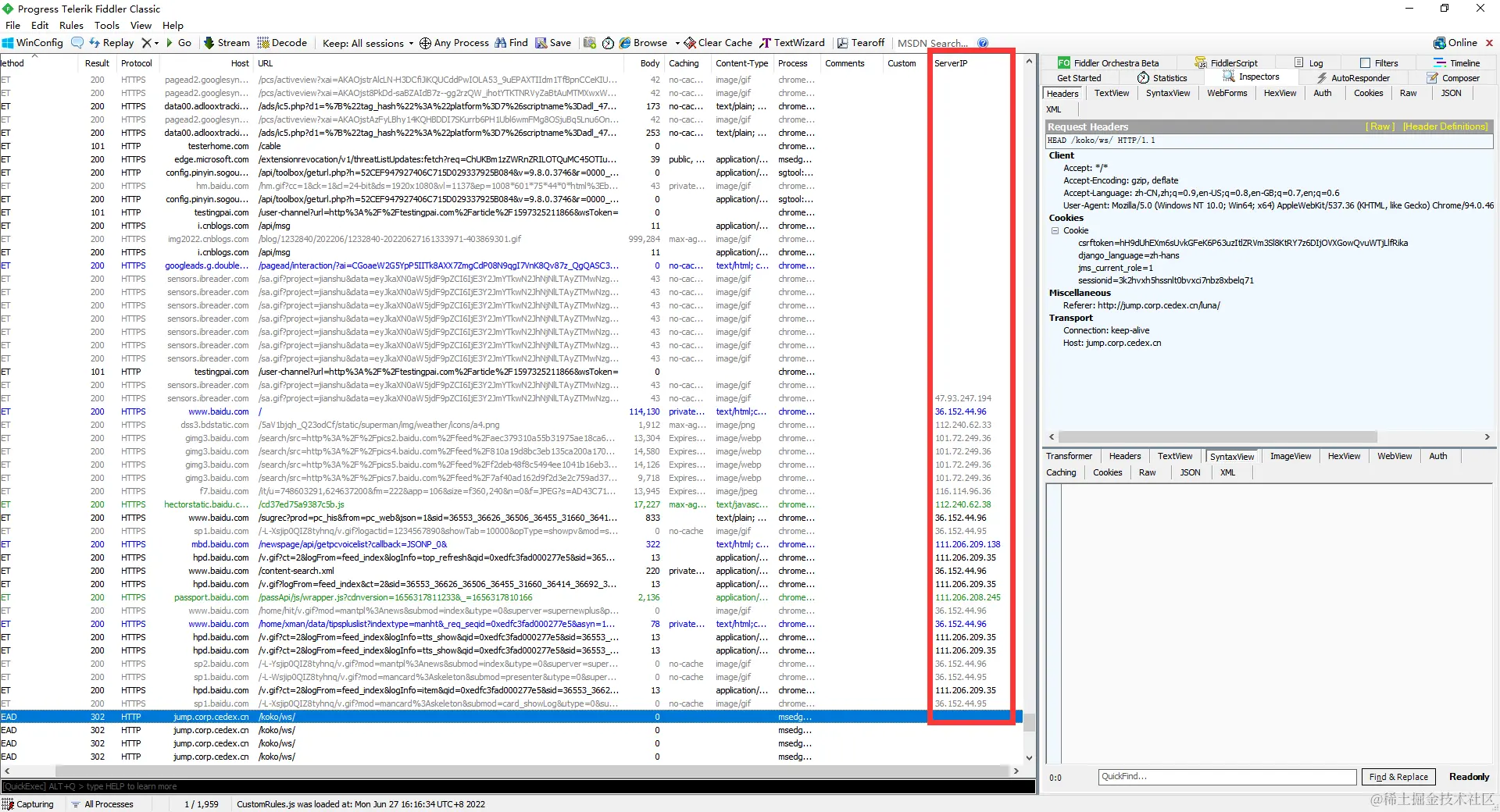The image size is (1500, 812).
Task: Clear the browser cache via Clear Cache
Action: (719, 43)
